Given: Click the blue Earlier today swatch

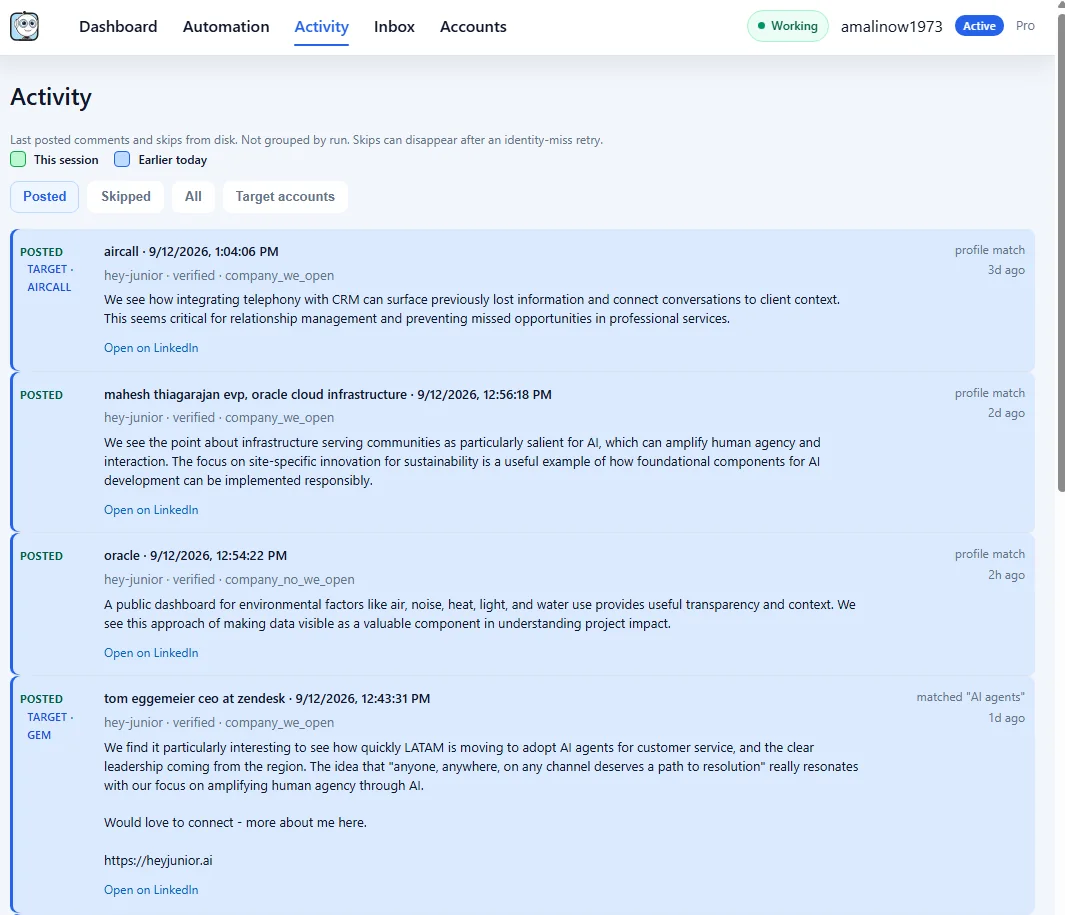Looking at the screenshot, I should click(122, 160).
